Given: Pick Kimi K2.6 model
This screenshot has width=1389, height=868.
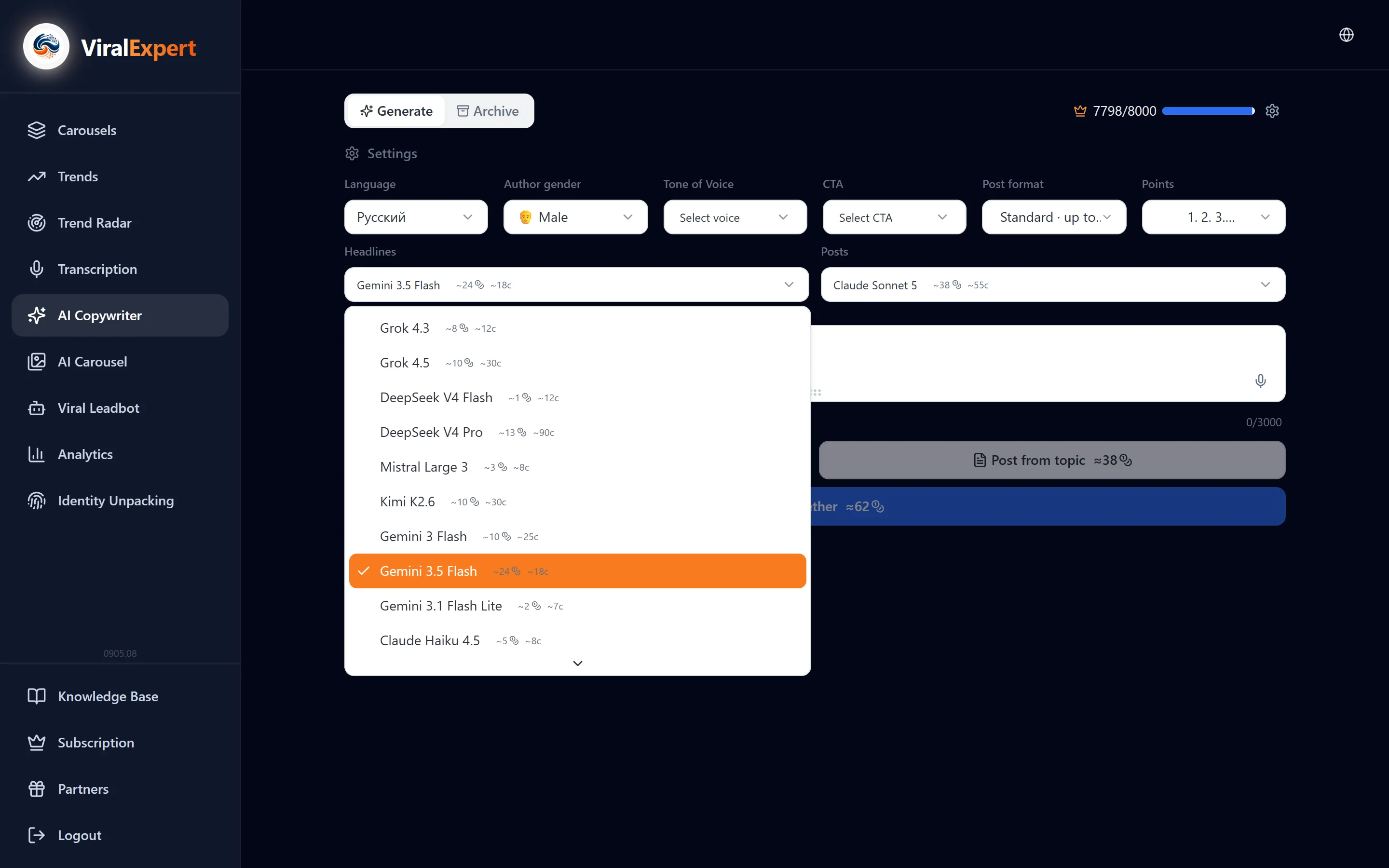Looking at the screenshot, I should coord(577,502).
